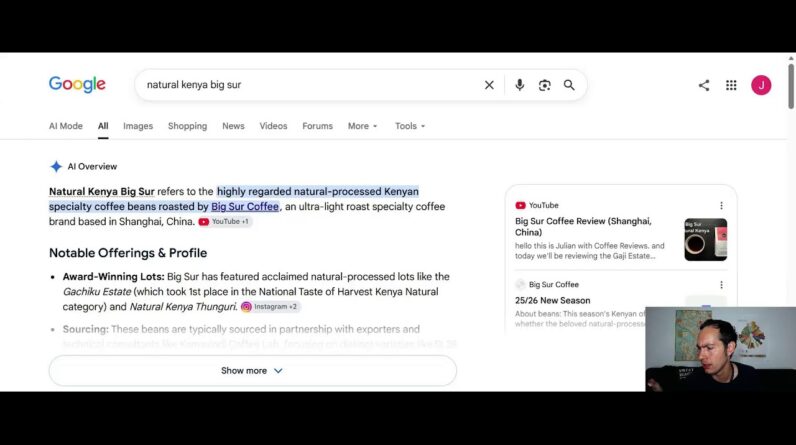Image resolution: width=796 pixels, height=445 pixels.
Task: Click the coffee review video thumbnail
Action: pos(705,239)
